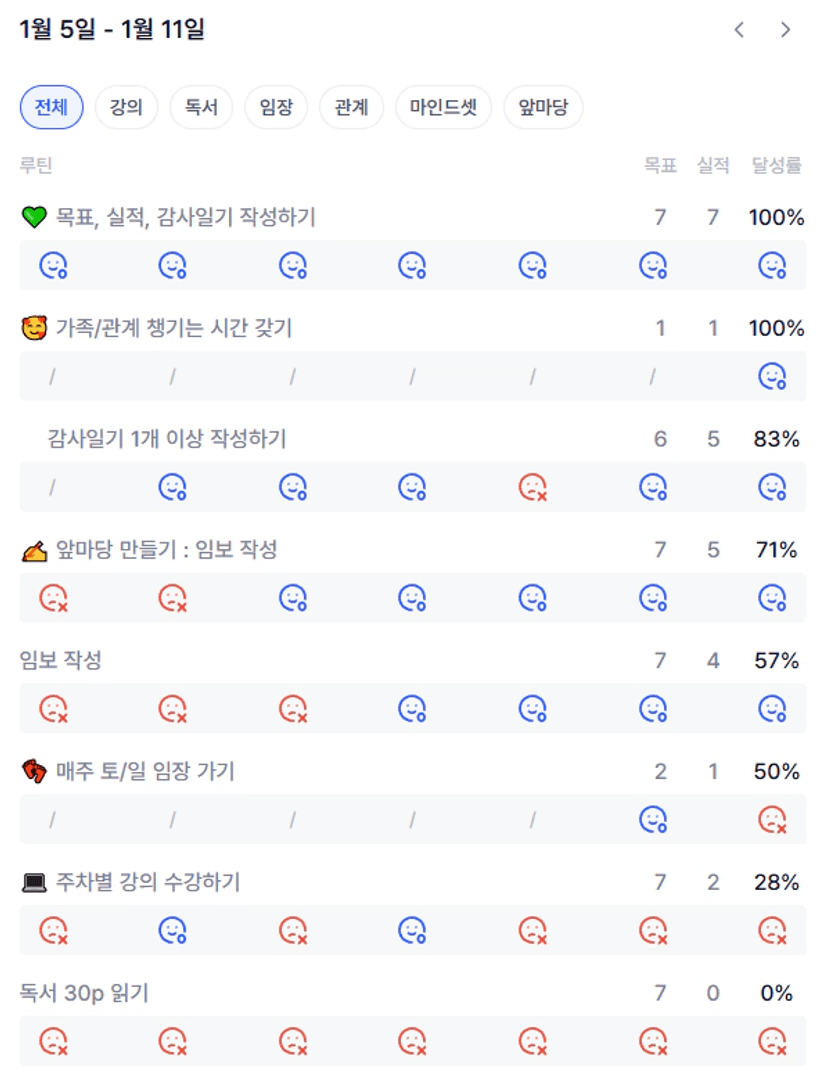Image resolution: width=827 pixels, height=1089 pixels.
Task: Click the green heart icon beside 목표, 실적, 감사일기
Action: coord(34,217)
